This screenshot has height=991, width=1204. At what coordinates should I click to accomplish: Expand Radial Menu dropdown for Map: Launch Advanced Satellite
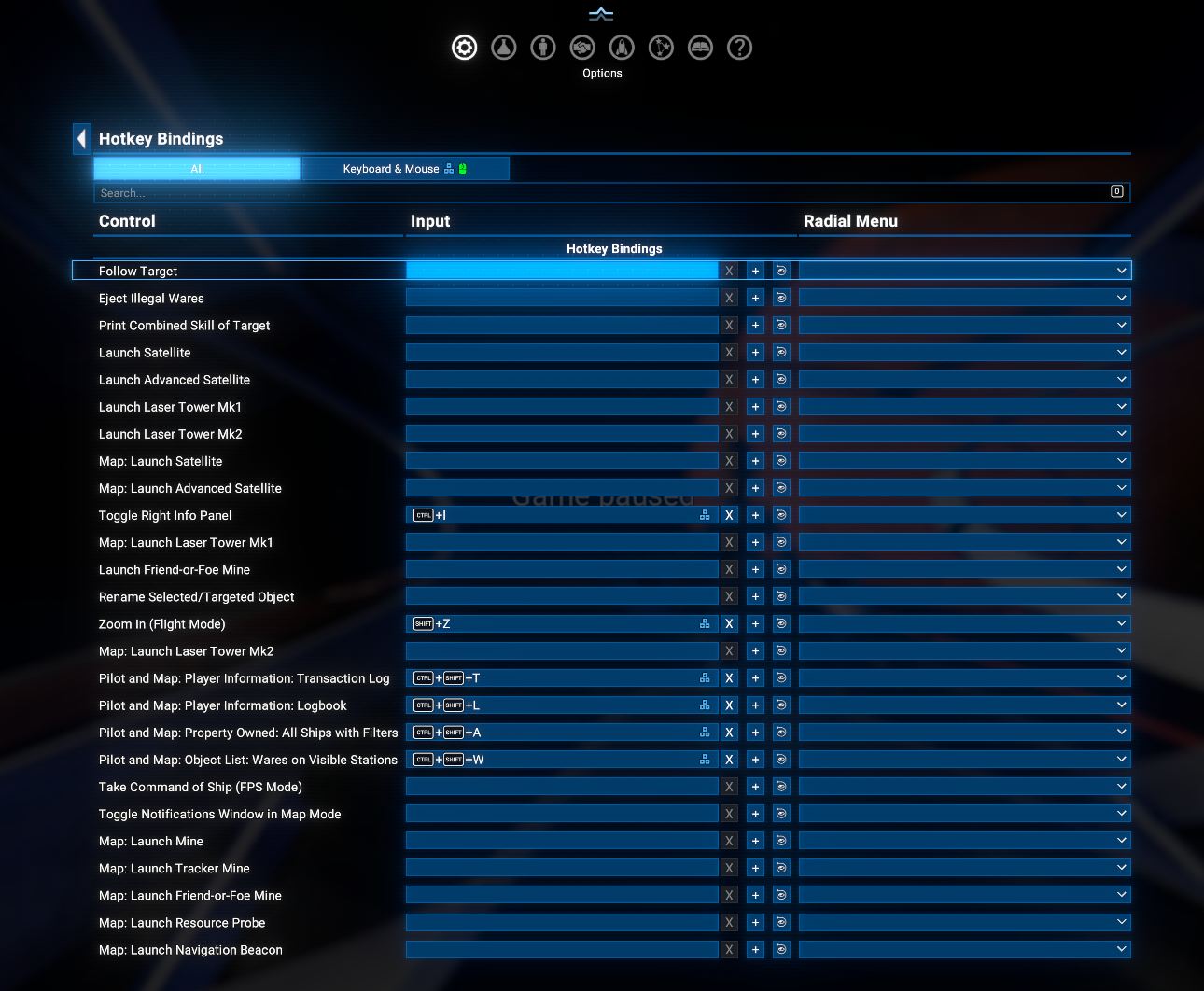point(964,488)
